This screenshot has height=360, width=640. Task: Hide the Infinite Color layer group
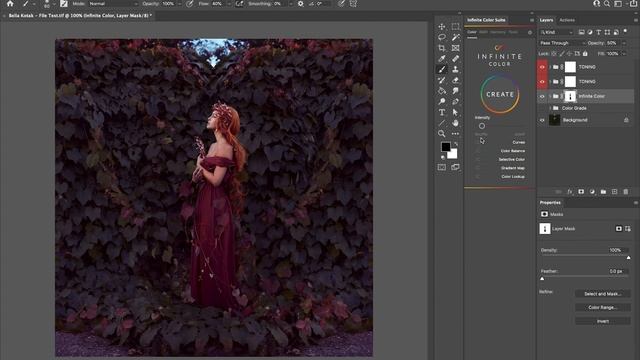click(542, 96)
